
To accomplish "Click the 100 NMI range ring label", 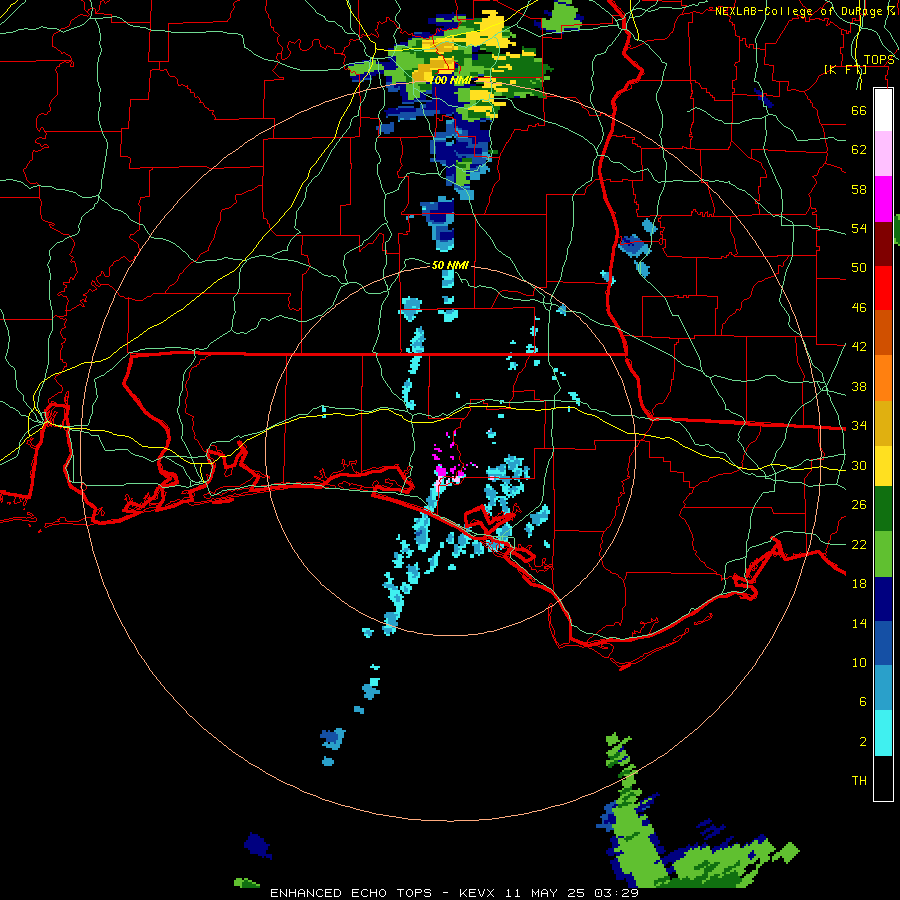I will [451, 80].
